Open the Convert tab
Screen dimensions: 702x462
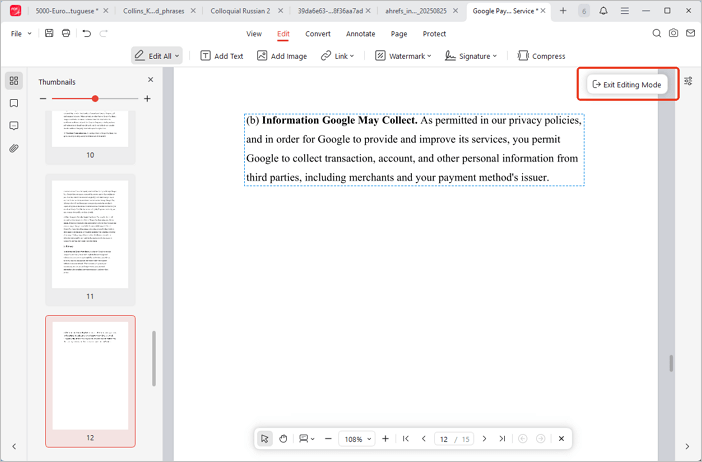[318, 33]
